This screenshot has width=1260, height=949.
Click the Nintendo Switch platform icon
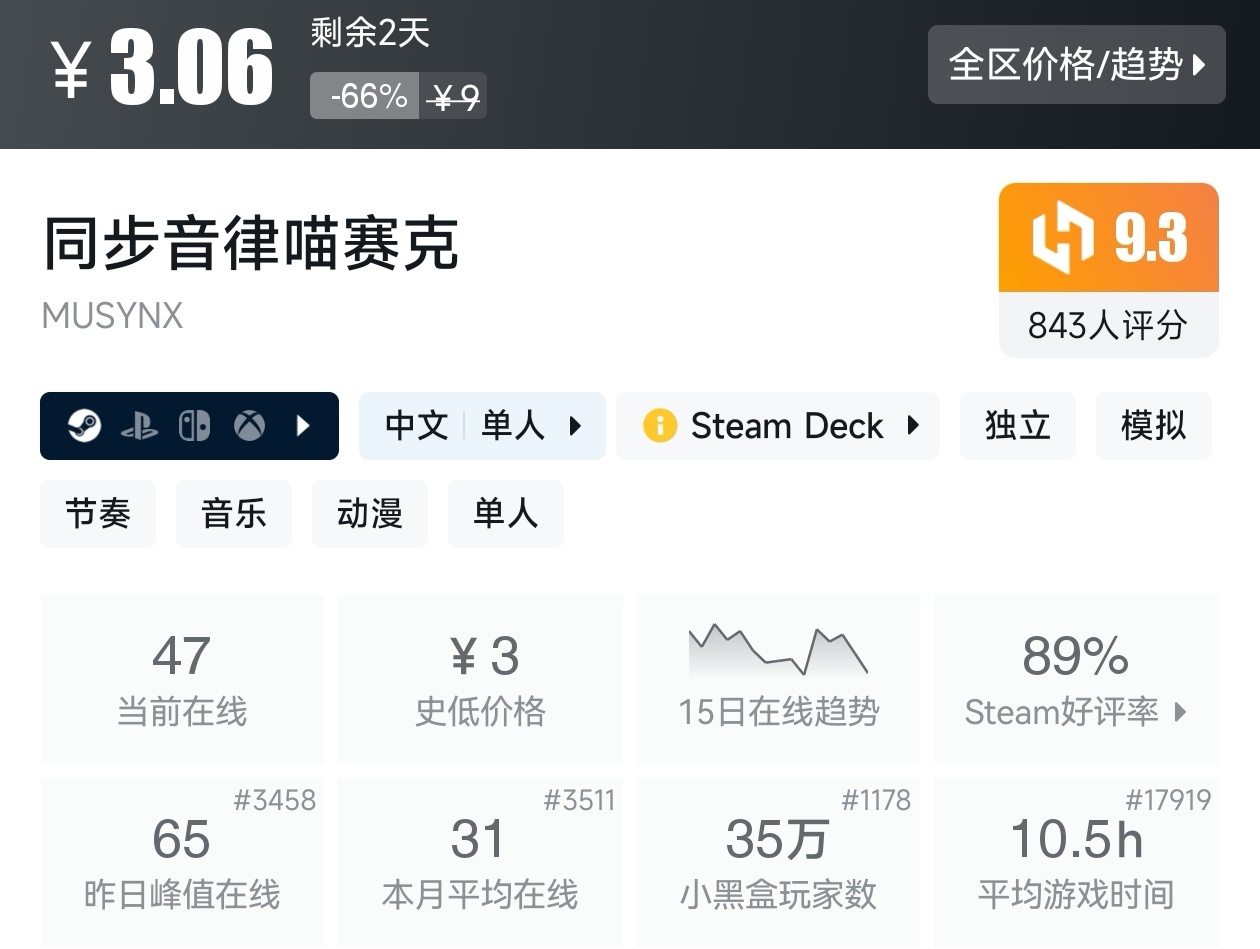[x=194, y=426]
